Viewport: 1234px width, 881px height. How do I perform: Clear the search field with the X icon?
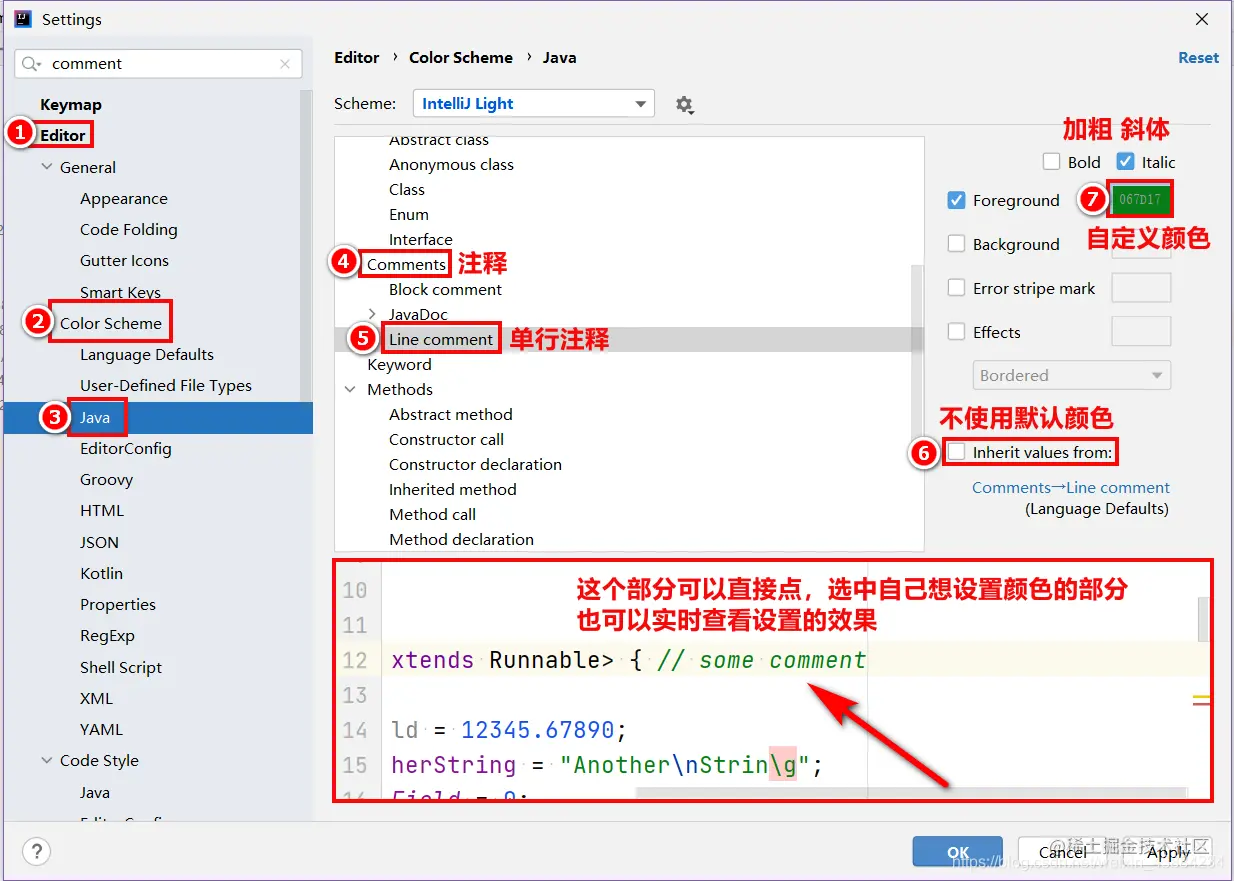[285, 64]
